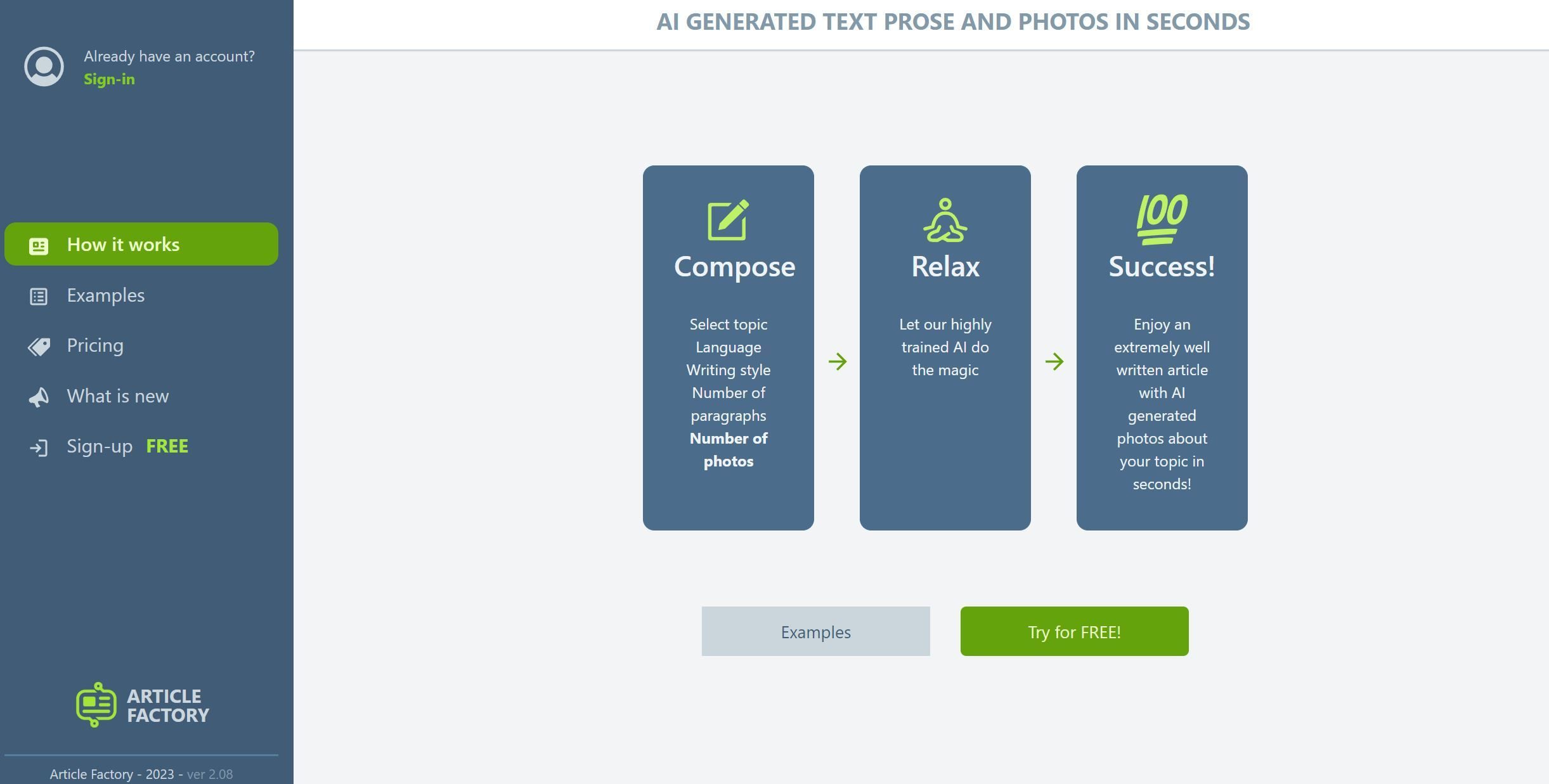The height and width of the screenshot is (784, 1549).
Task: Click the Relax meditation figure icon
Action: point(945,220)
